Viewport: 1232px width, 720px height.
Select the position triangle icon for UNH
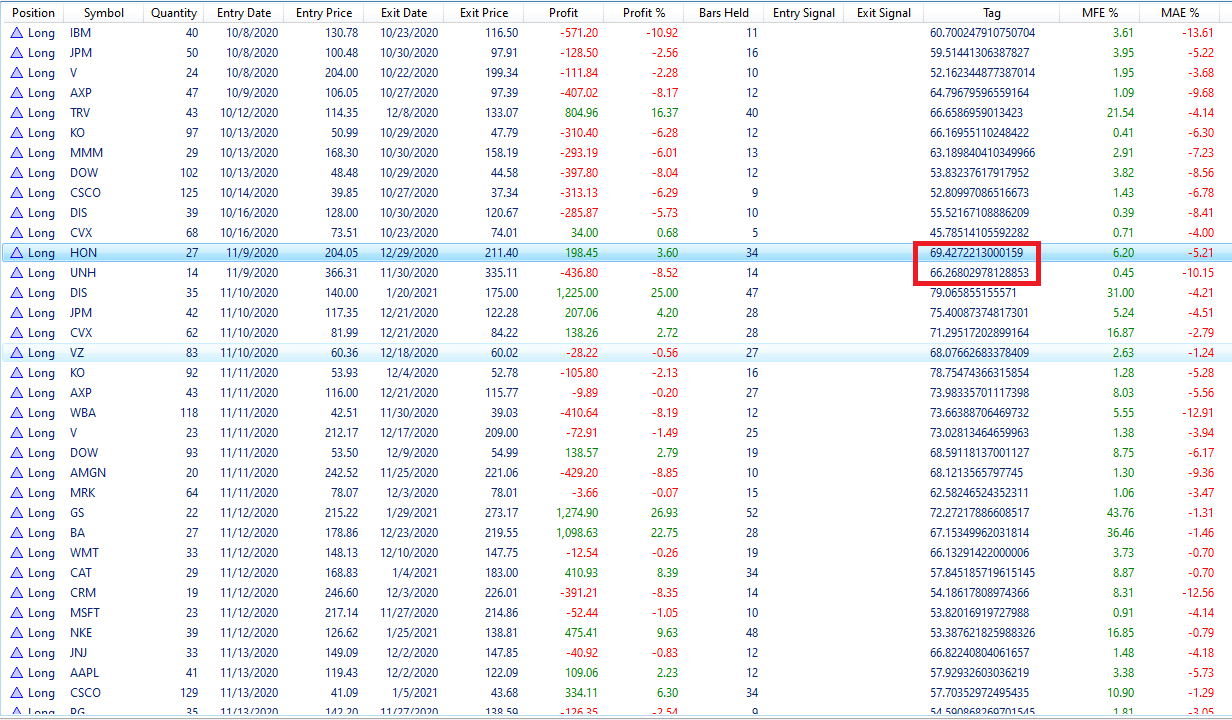pos(16,273)
